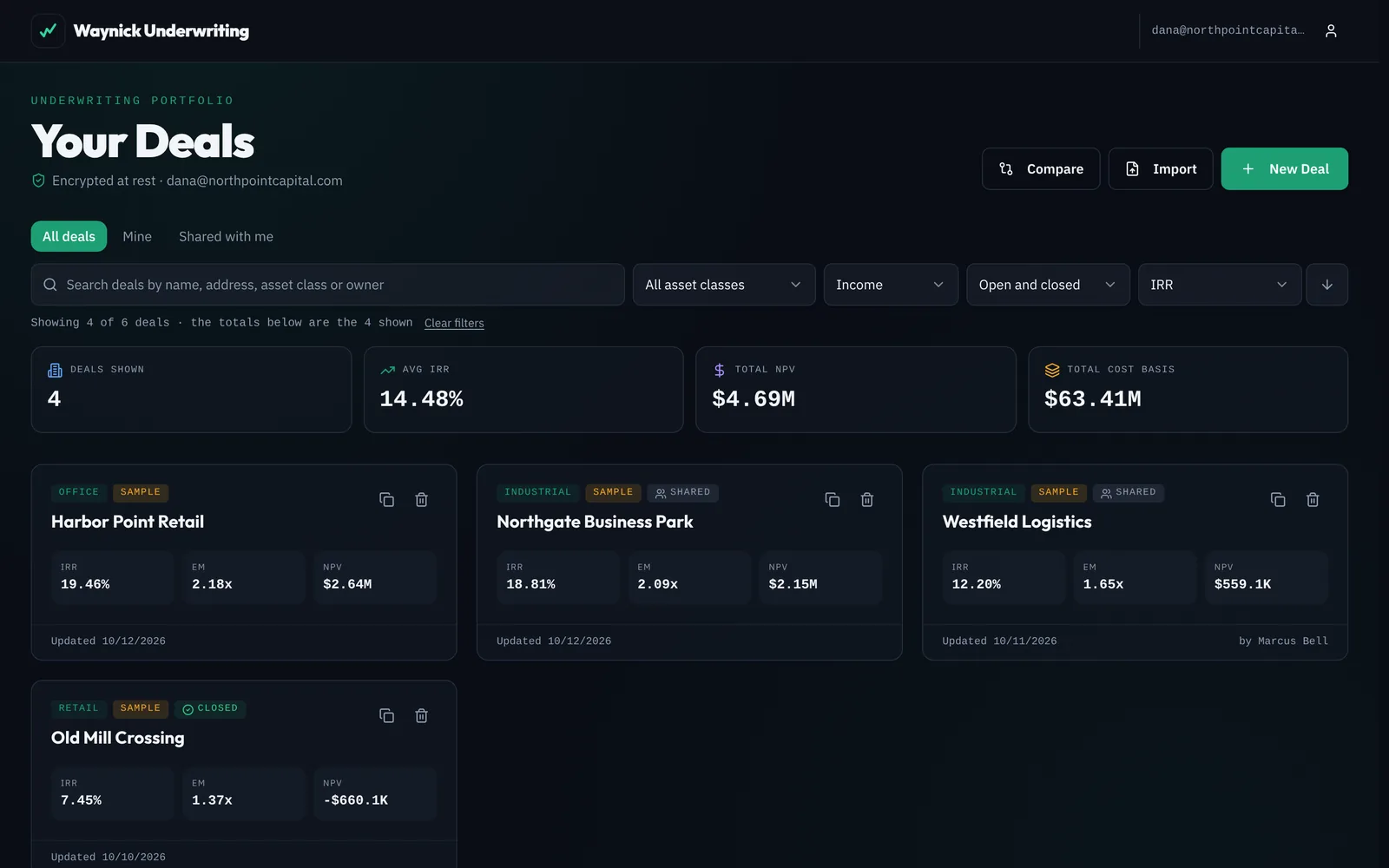Delete the Harbor Point Retail deal
The width and height of the screenshot is (1389, 868).
coord(421,500)
